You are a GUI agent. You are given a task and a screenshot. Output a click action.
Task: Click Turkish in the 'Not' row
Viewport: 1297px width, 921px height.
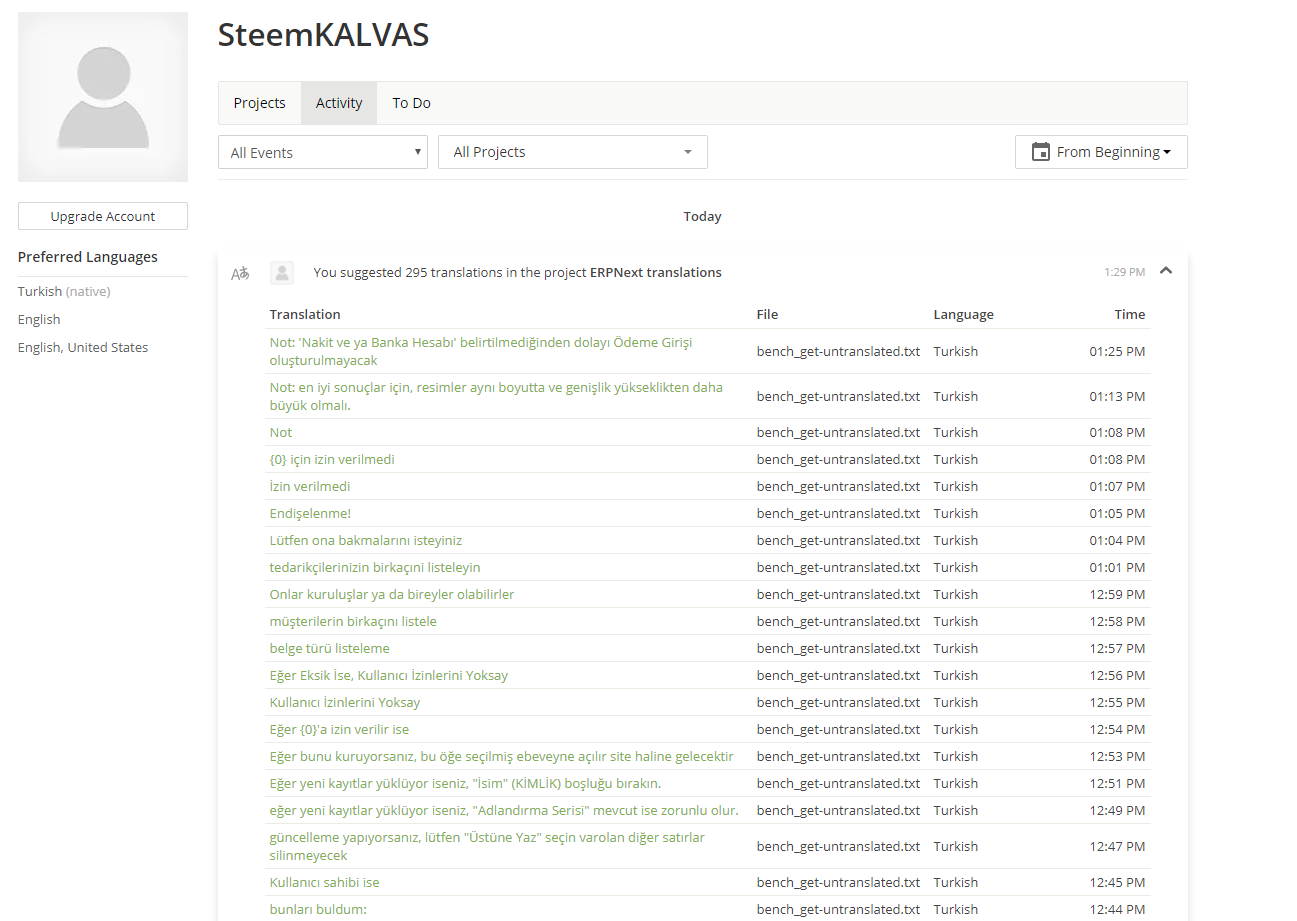coord(956,432)
